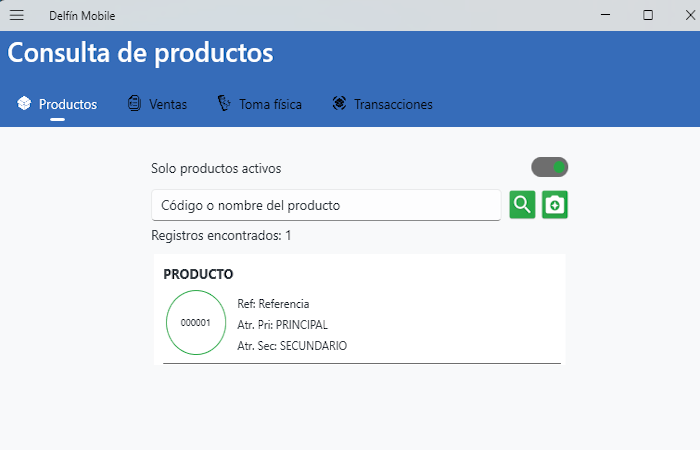Open the Transacciones tab label
Screen dimensions: 700x450
click(393, 104)
